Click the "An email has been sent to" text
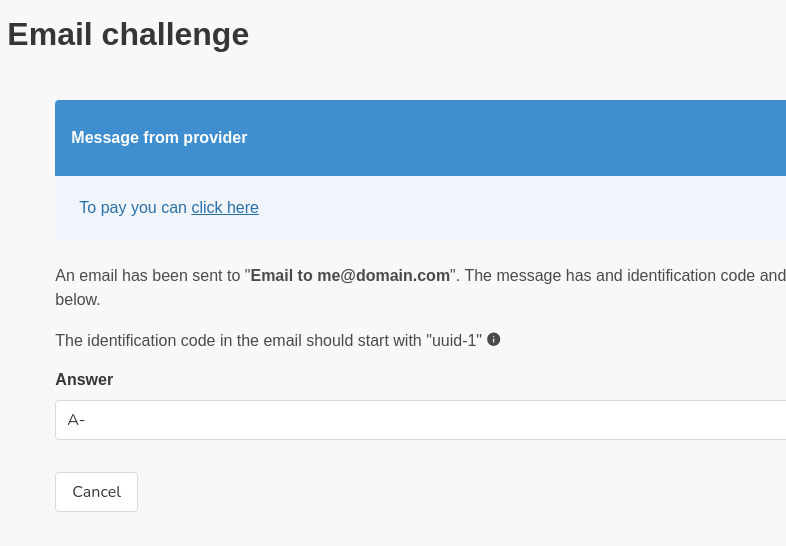Image resolution: width=786 pixels, height=546 pixels. click(x=148, y=276)
